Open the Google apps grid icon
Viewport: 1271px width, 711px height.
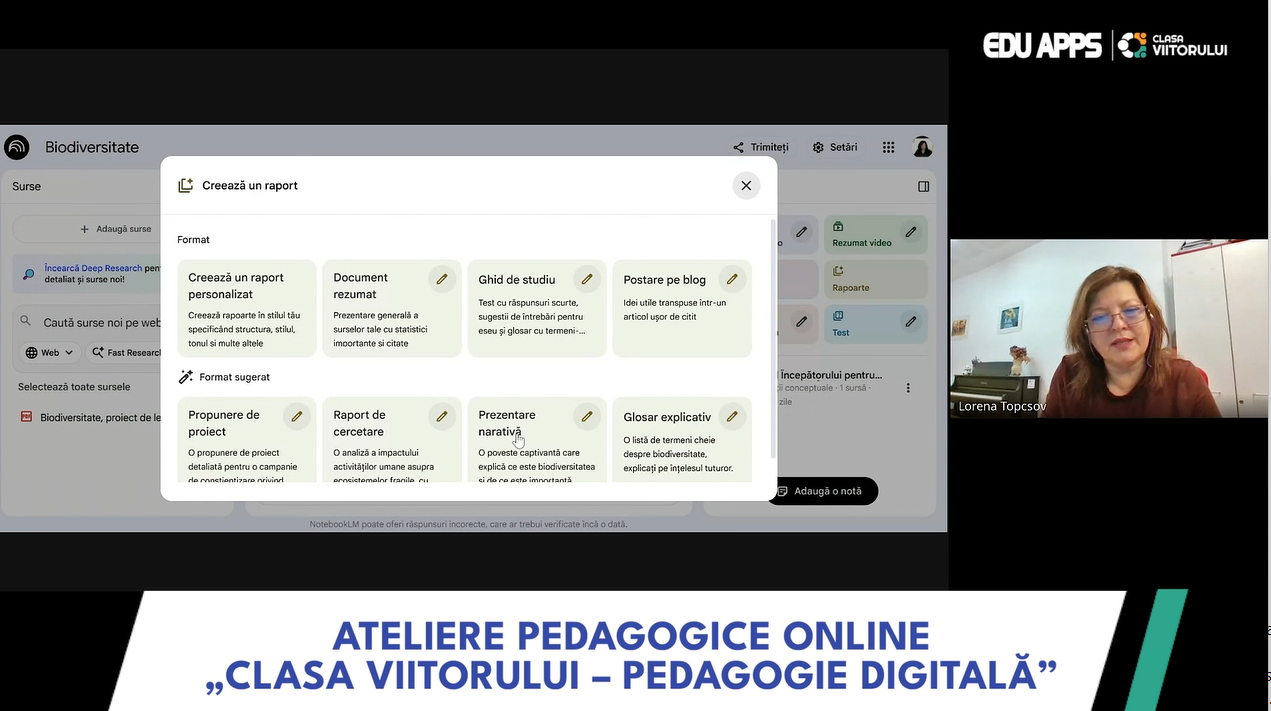click(888, 147)
